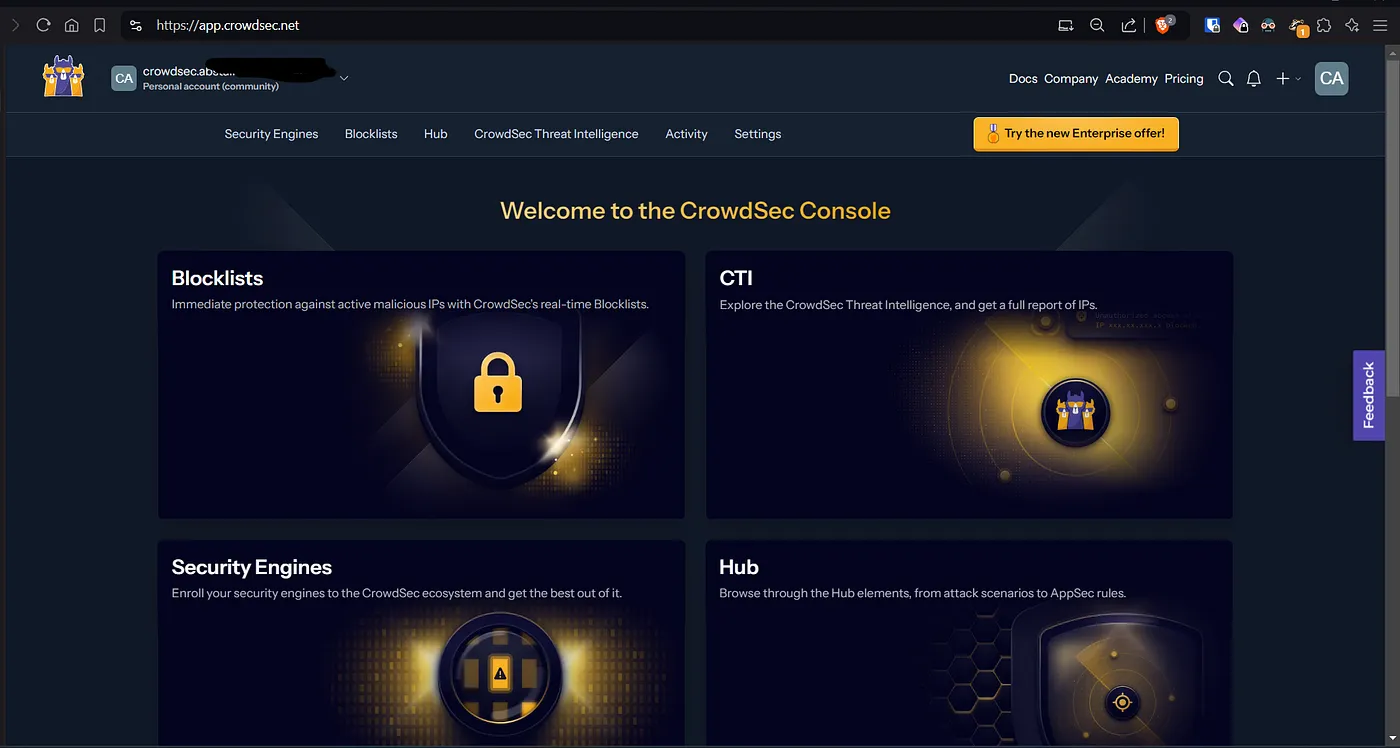Visit the Academy link
This screenshot has height=748, width=1400.
pos(1131,79)
